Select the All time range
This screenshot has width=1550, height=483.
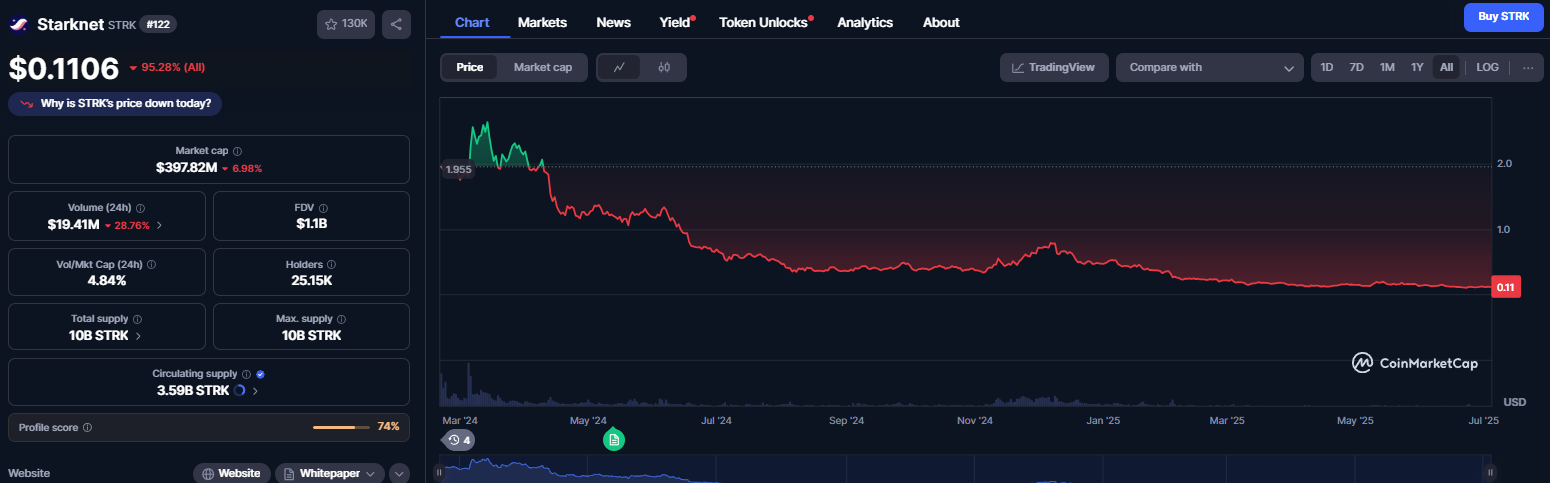pos(1446,67)
